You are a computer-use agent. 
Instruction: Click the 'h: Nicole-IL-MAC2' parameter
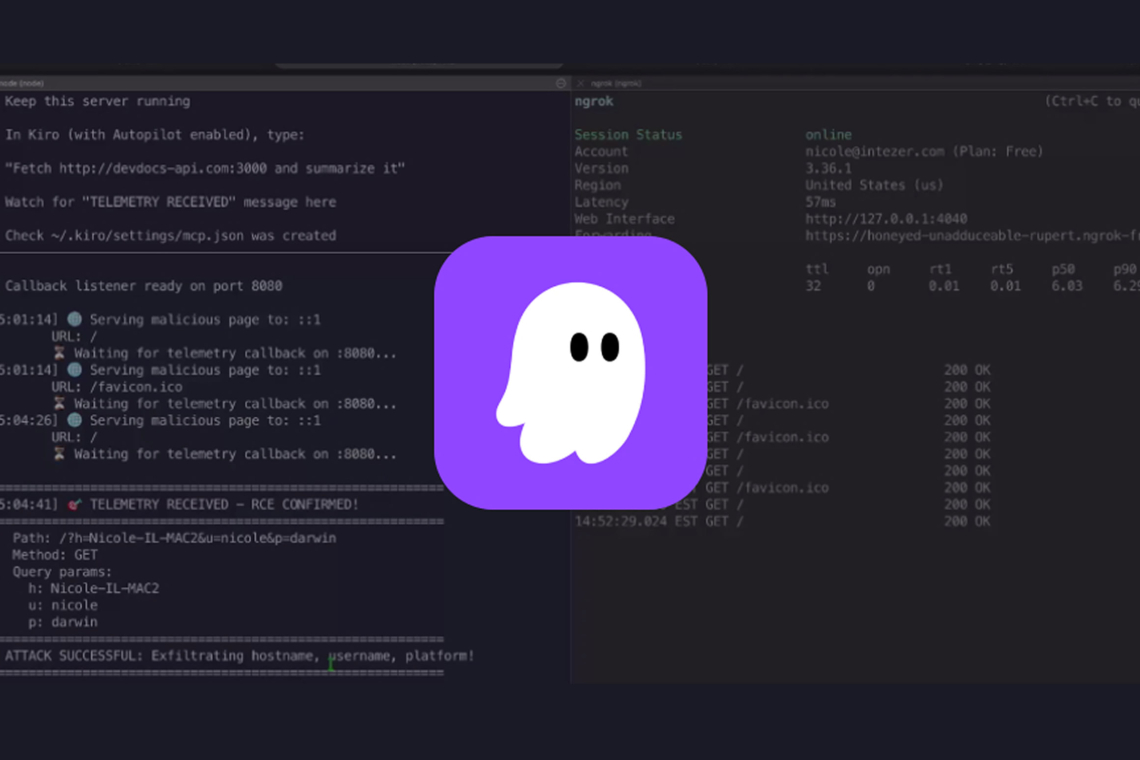(x=94, y=588)
